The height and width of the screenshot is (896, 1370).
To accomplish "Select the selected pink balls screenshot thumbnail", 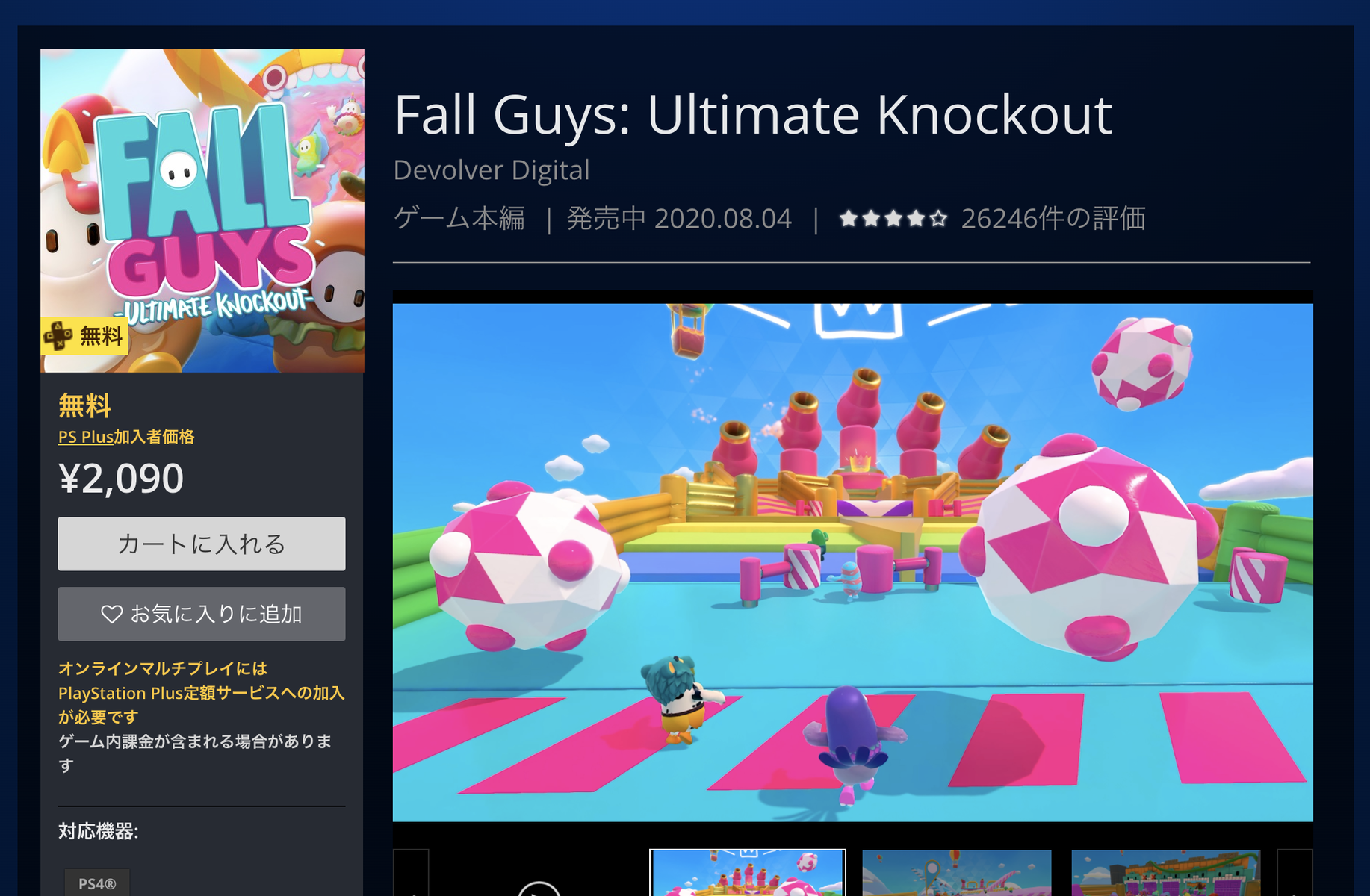I will (748, 873).
